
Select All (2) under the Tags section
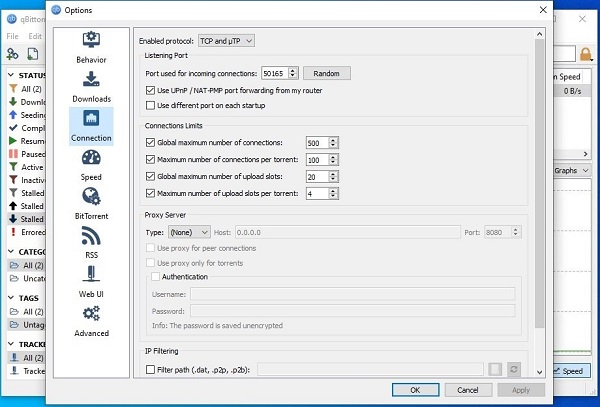coord(26,312)
